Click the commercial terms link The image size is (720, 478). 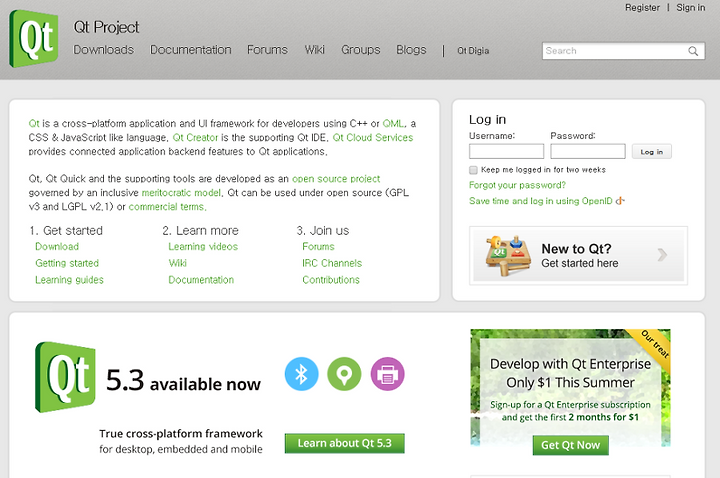click(x=167, y=207)
